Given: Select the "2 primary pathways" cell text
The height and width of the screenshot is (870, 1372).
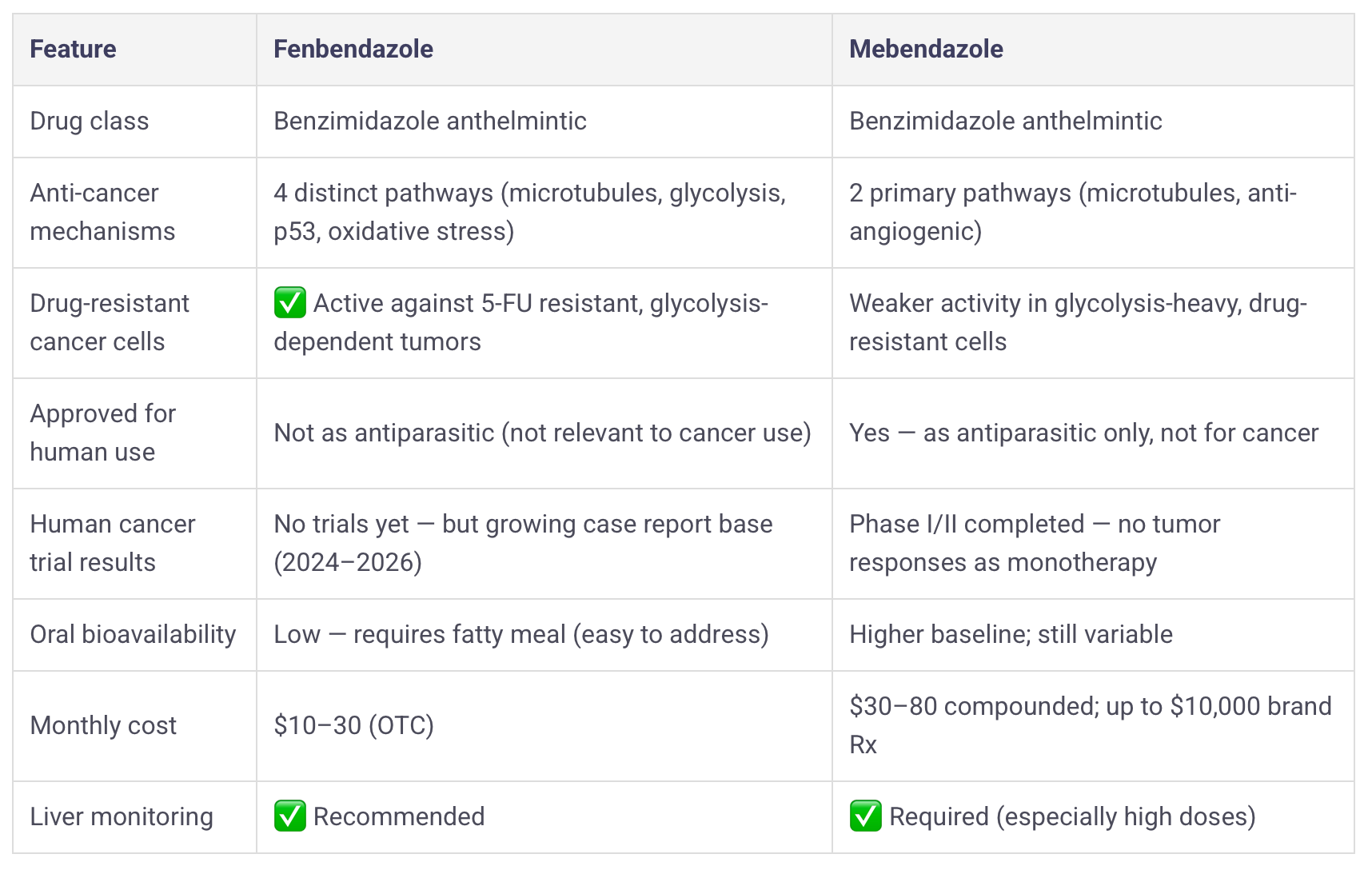Looking at the screenshot, I should click(1072, 212).
